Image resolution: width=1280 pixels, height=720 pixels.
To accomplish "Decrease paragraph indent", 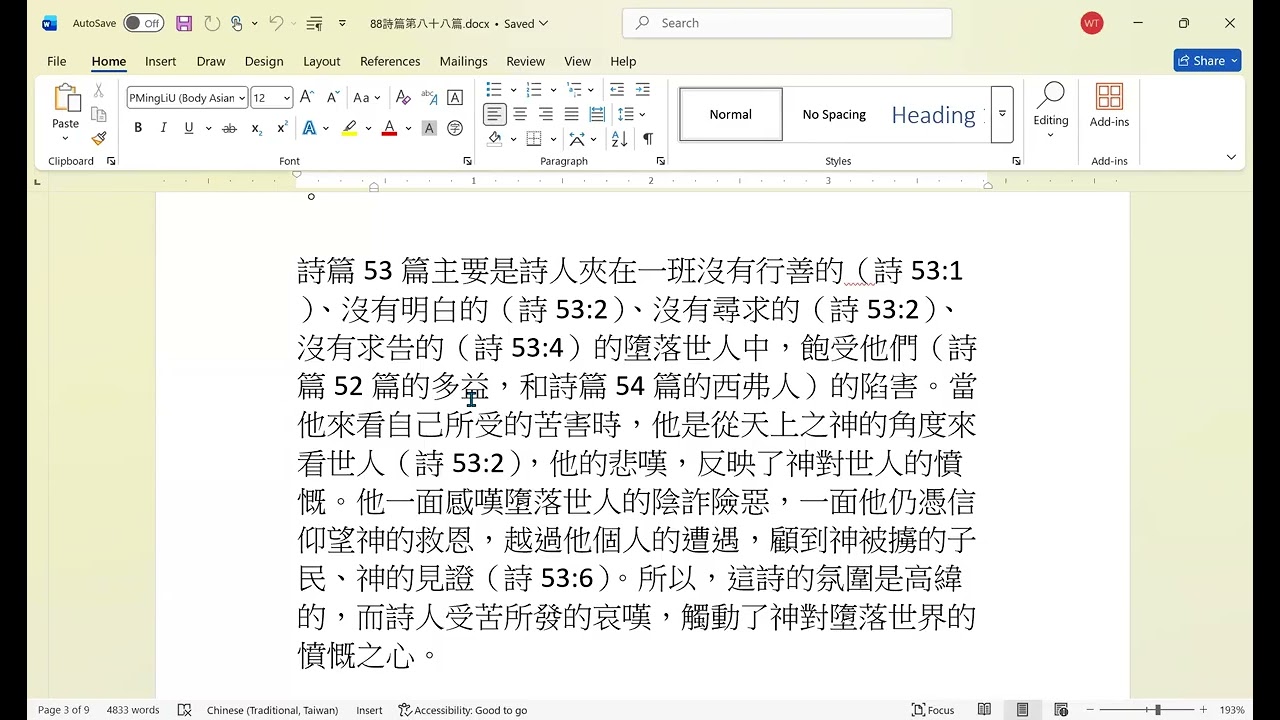I will 617,89.
